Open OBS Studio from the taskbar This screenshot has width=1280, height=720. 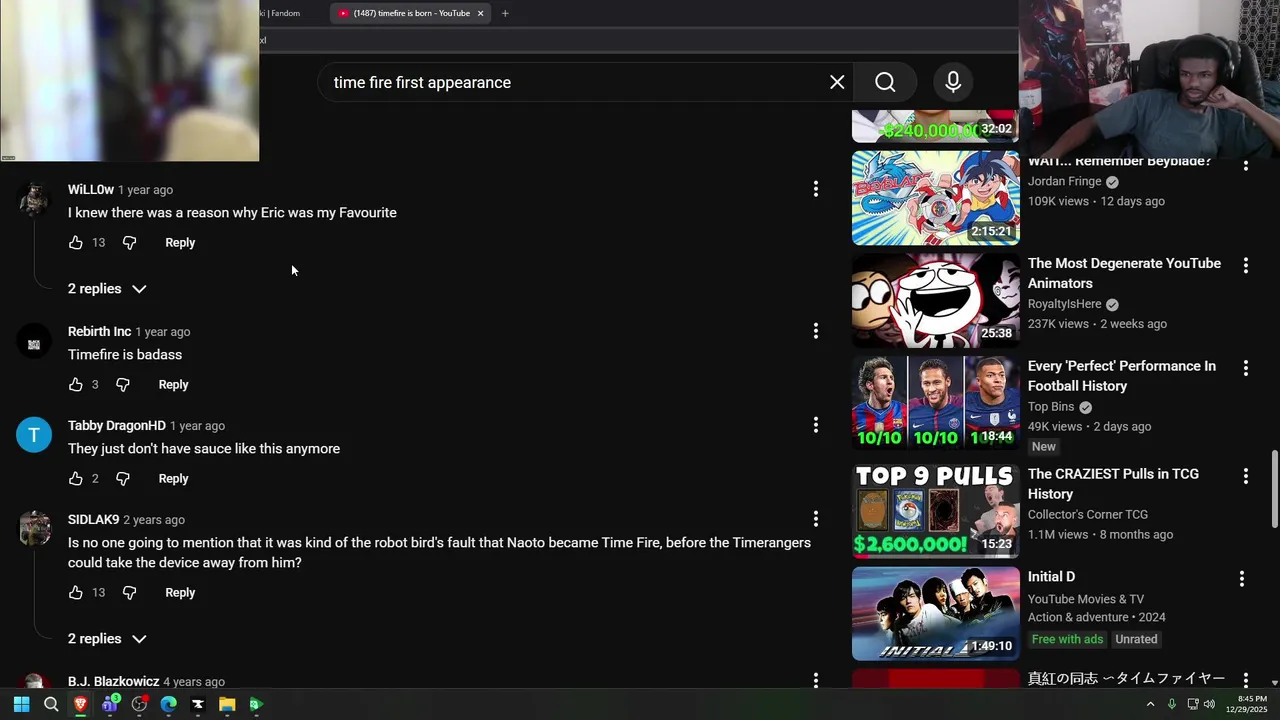pos(139,704)
